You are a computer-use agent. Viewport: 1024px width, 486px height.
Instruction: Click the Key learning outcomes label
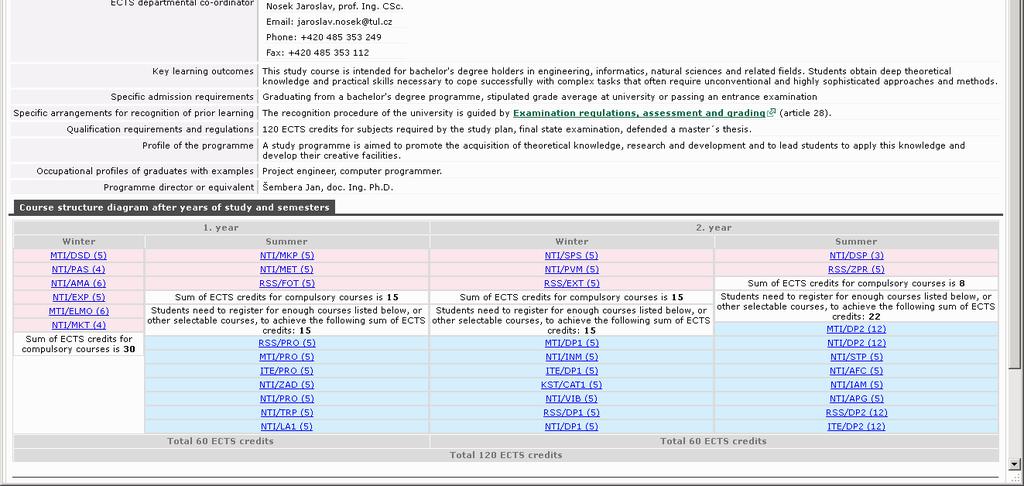[202, 71]
